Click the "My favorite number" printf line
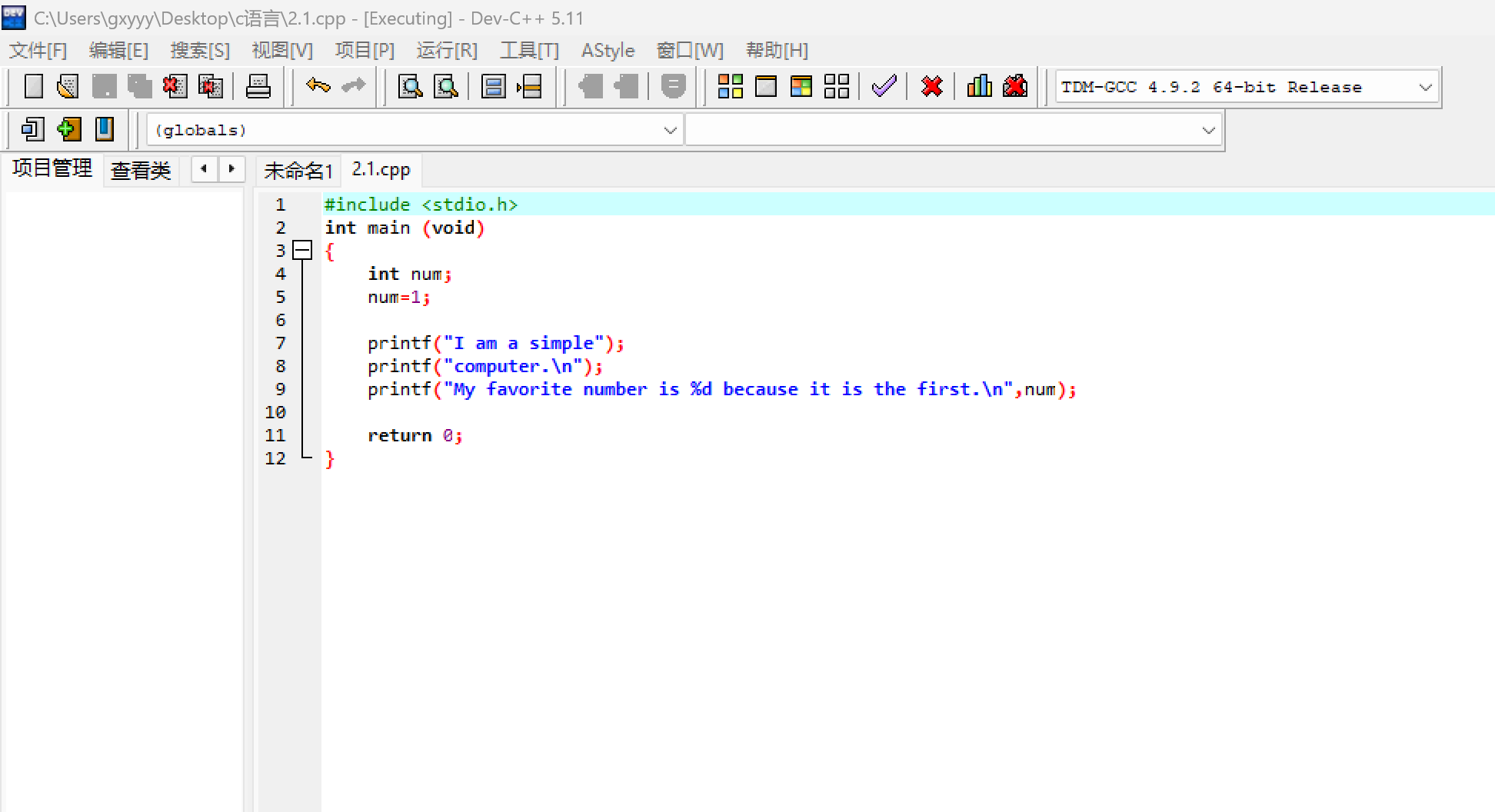The width and height of the screenshot is (1495, 812). pyautogui.click(x=722, y=389)
